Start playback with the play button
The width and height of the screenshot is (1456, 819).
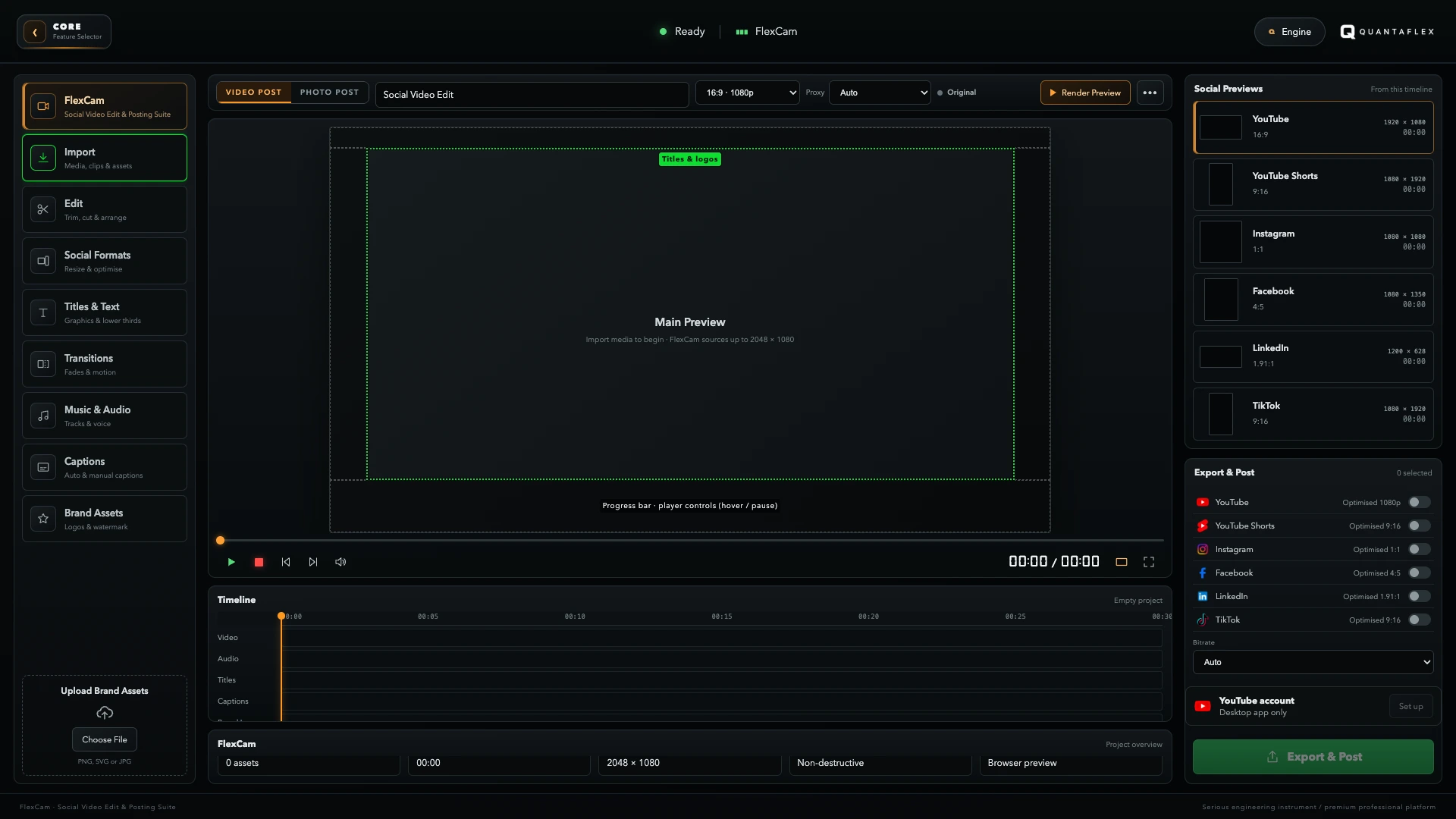pyautogui.click(x=231, y=562)
